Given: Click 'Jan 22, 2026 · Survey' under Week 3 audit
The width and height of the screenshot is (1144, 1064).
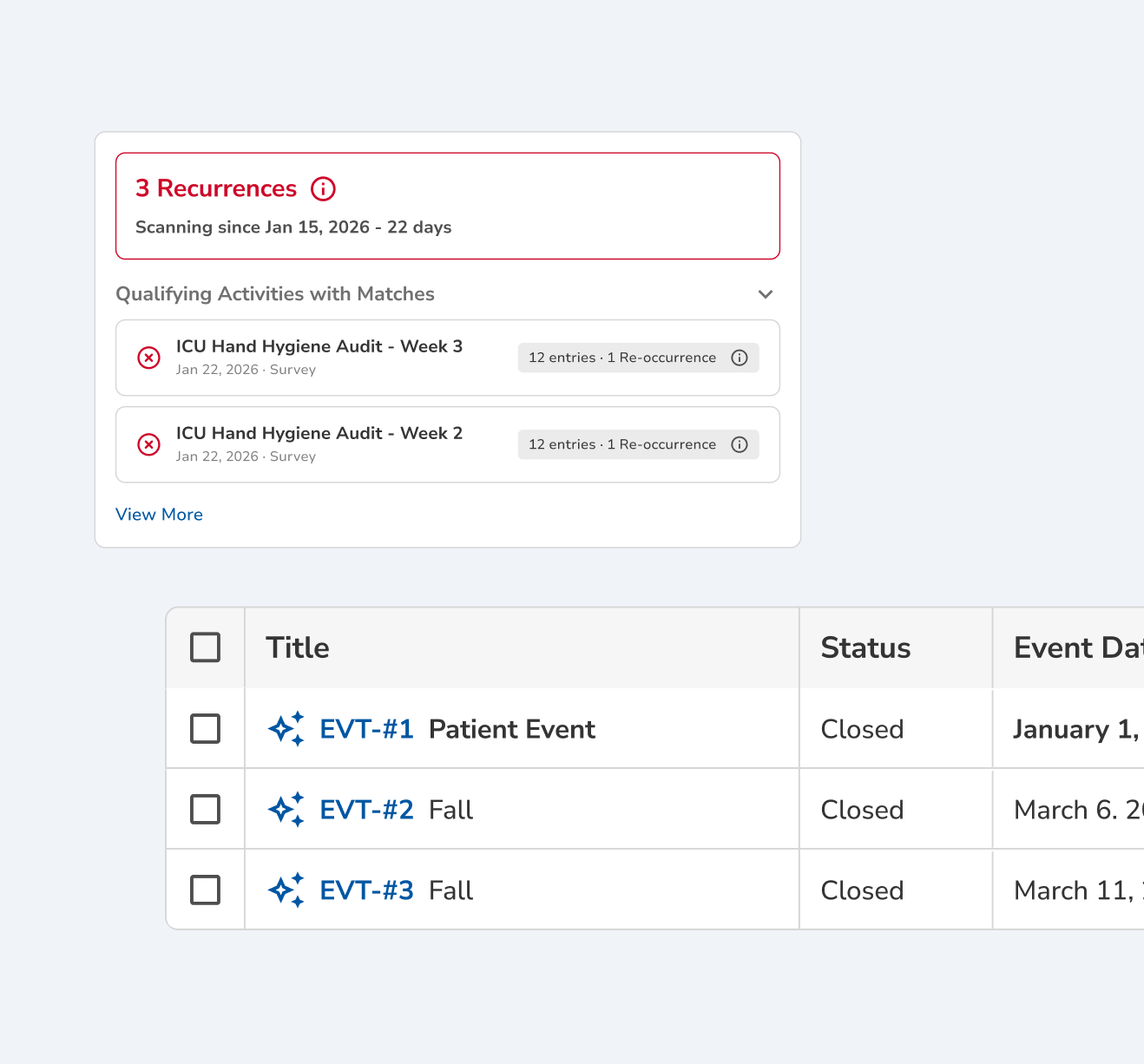Looking at the screenshot, I should 246,370.
